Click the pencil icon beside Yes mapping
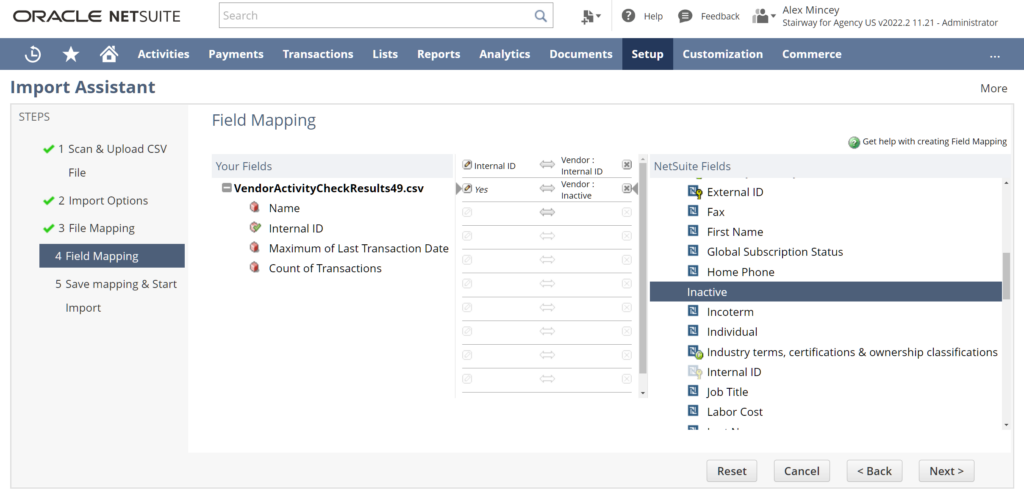 tap(467, 189)
